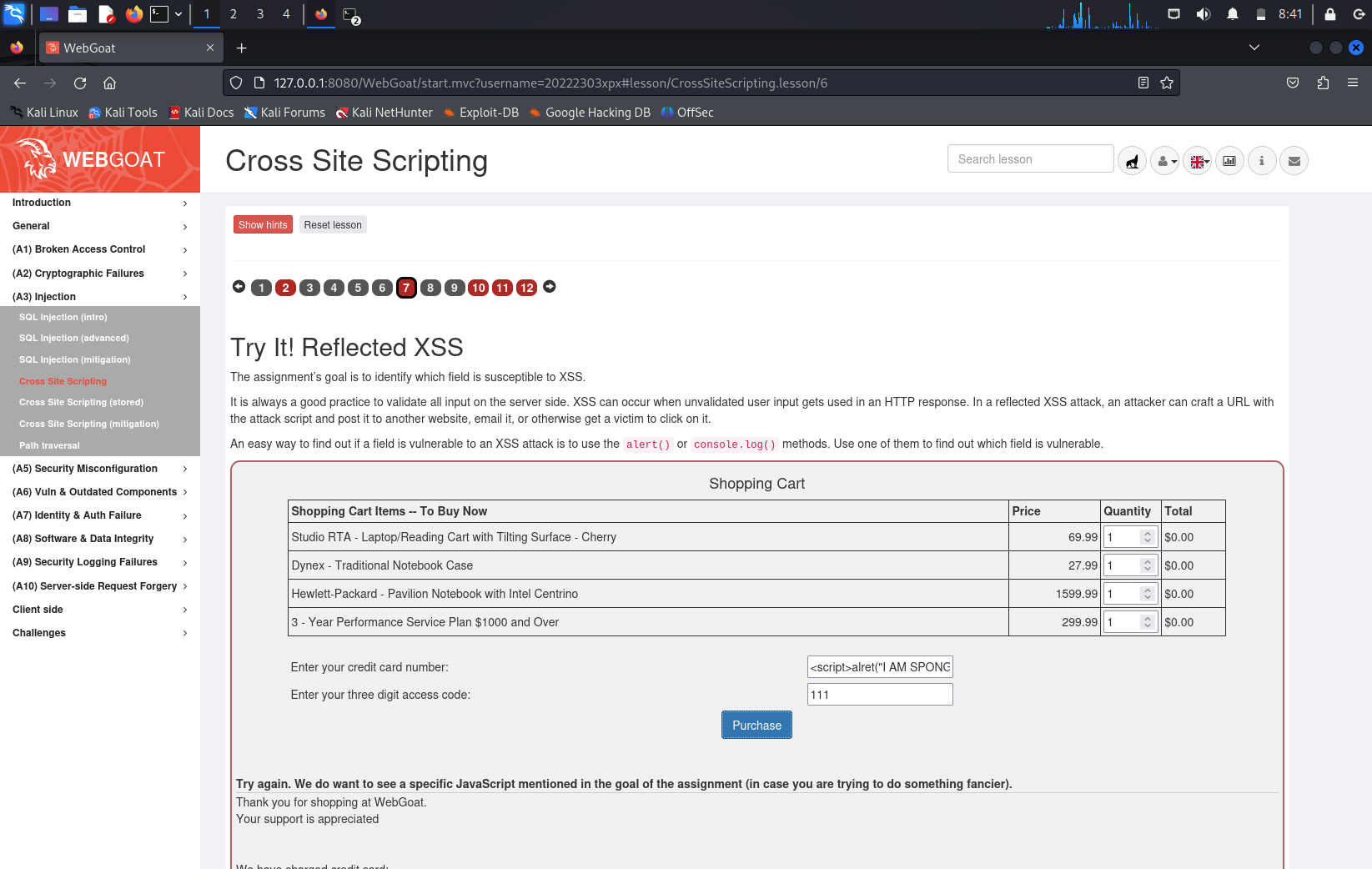The image size is (1372, 869).
Task: Click the contact mail envelope icon
Action: click(x=1294, y=161)
